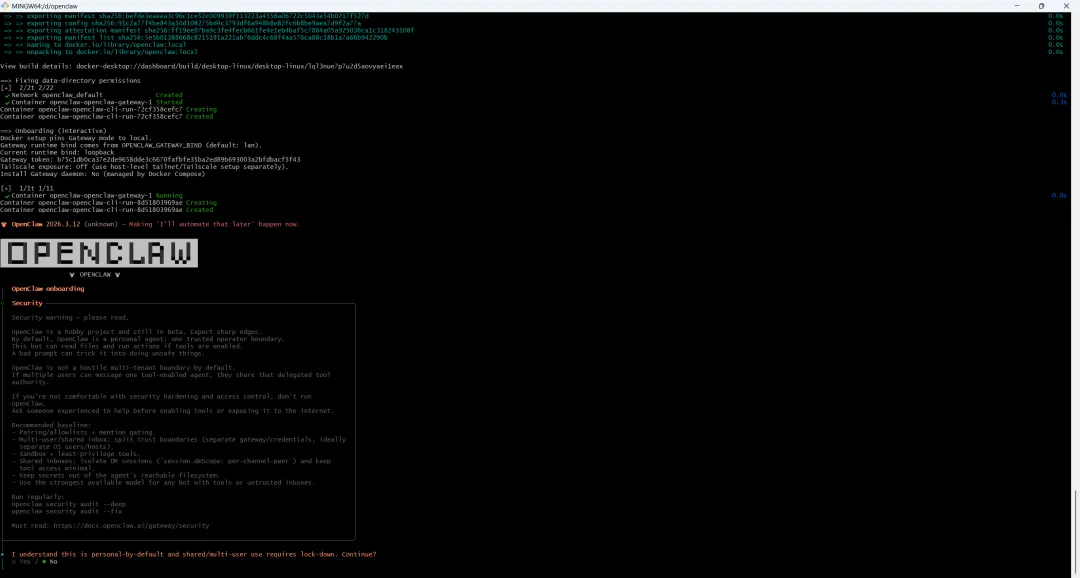The image size is (1080, 578).
Task: Click 'Pairing/allowlists + mention gating.' line
Action: click(x=83, y=433)
